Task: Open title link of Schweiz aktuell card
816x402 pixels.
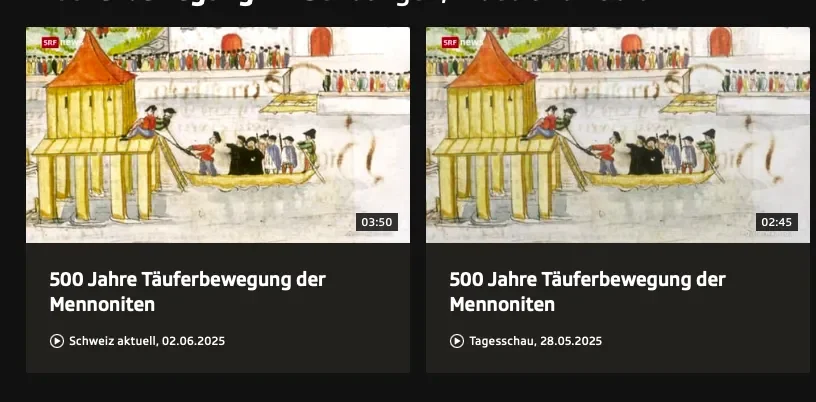Action: pos(187,292)
